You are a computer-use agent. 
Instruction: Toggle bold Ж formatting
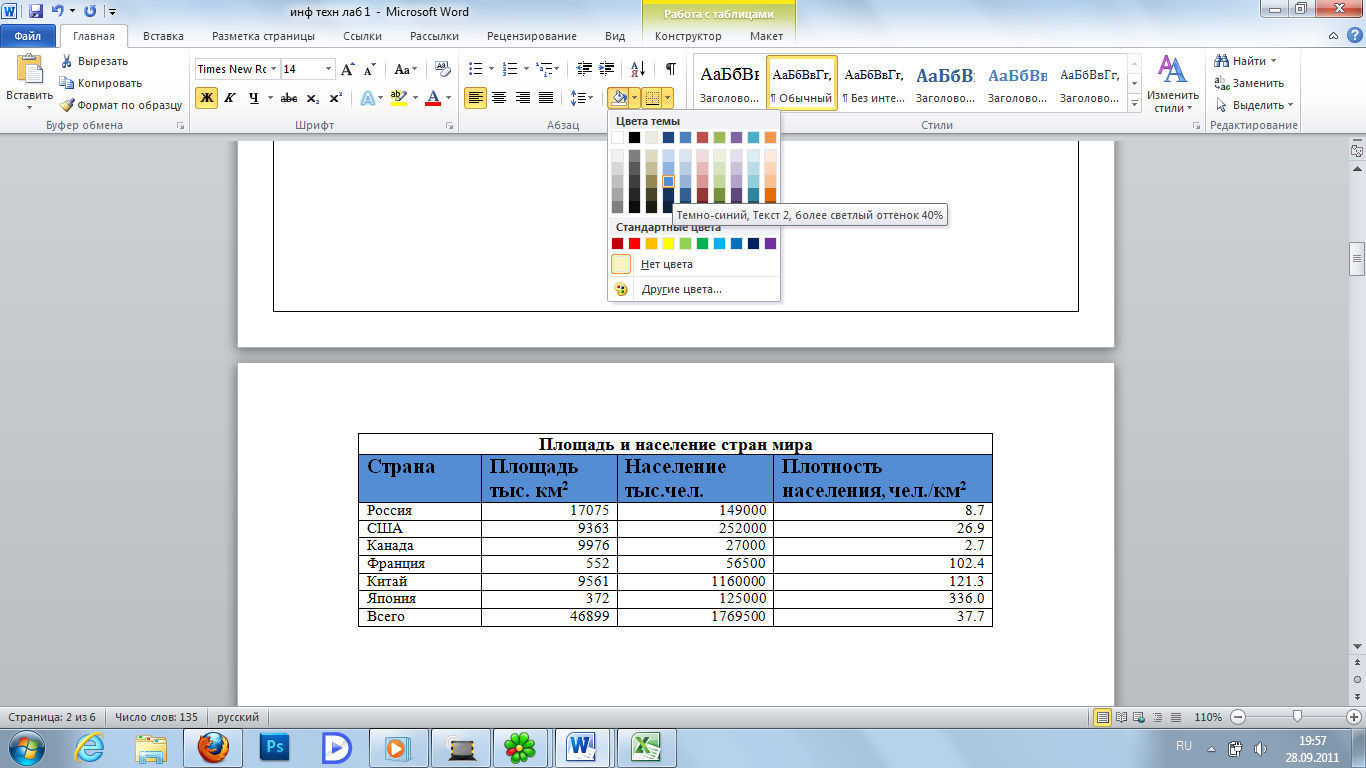click(206, 98)
